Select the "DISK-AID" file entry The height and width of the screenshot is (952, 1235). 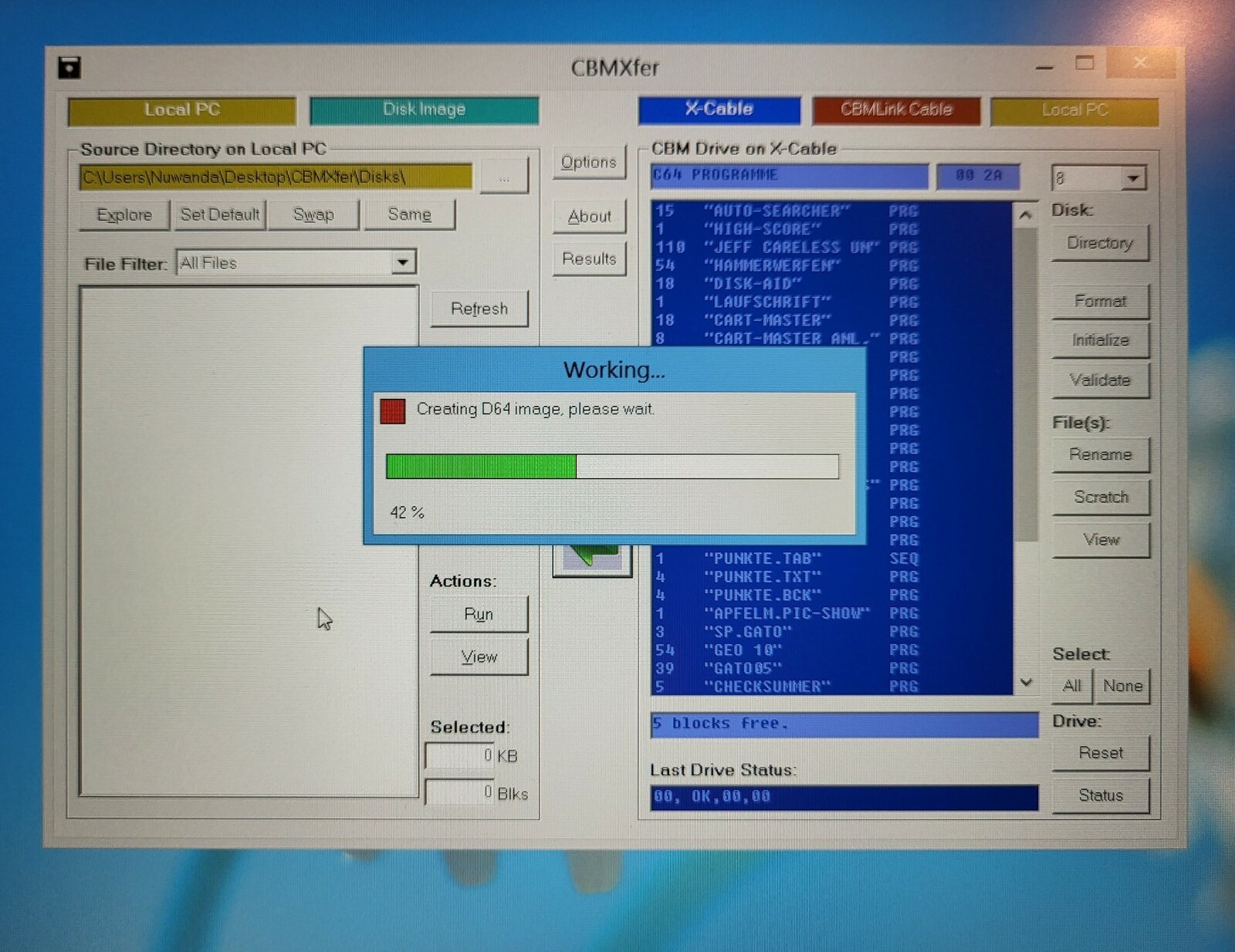(x=831, y=284)
